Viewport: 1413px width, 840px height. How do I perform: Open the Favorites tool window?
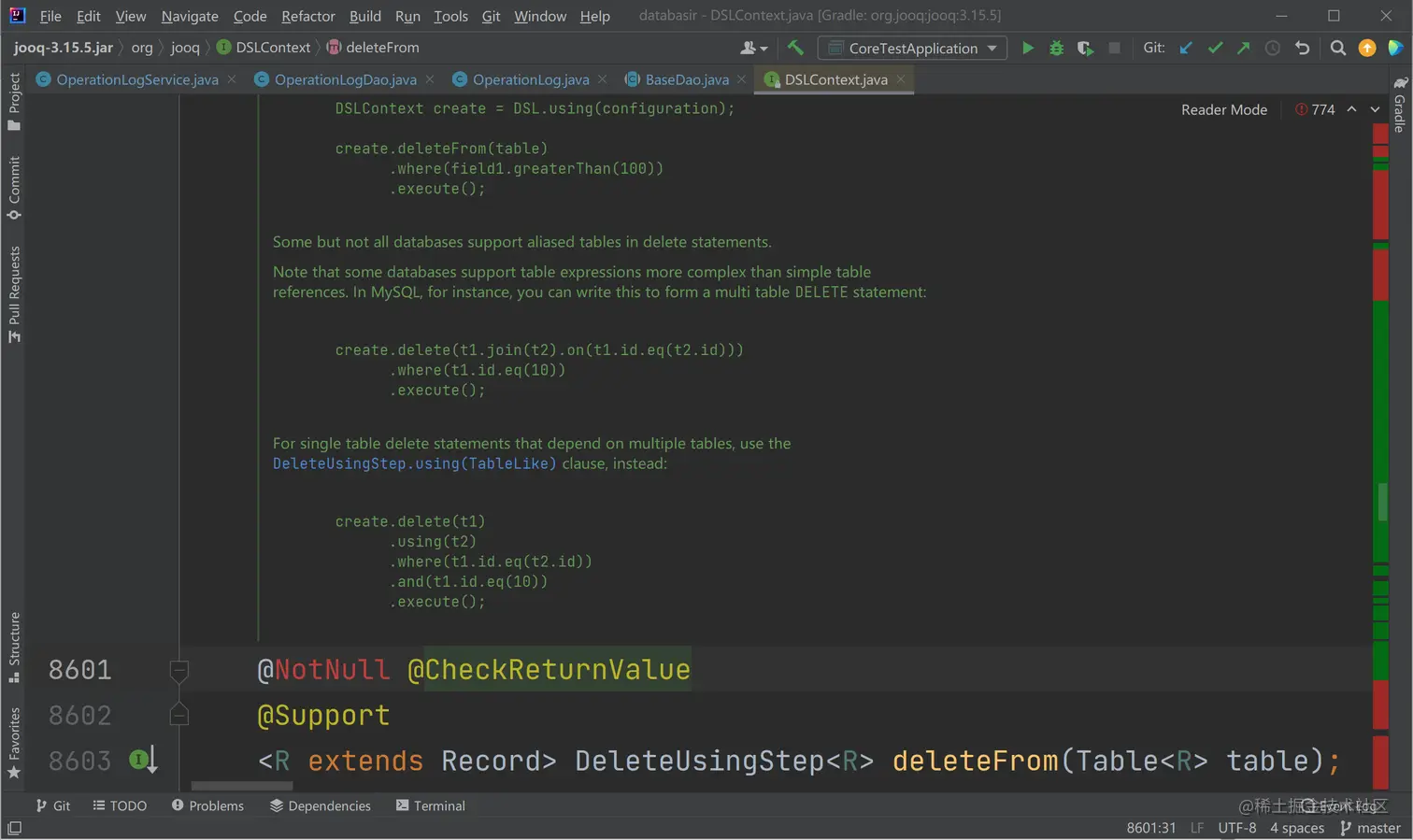(14, 743)
